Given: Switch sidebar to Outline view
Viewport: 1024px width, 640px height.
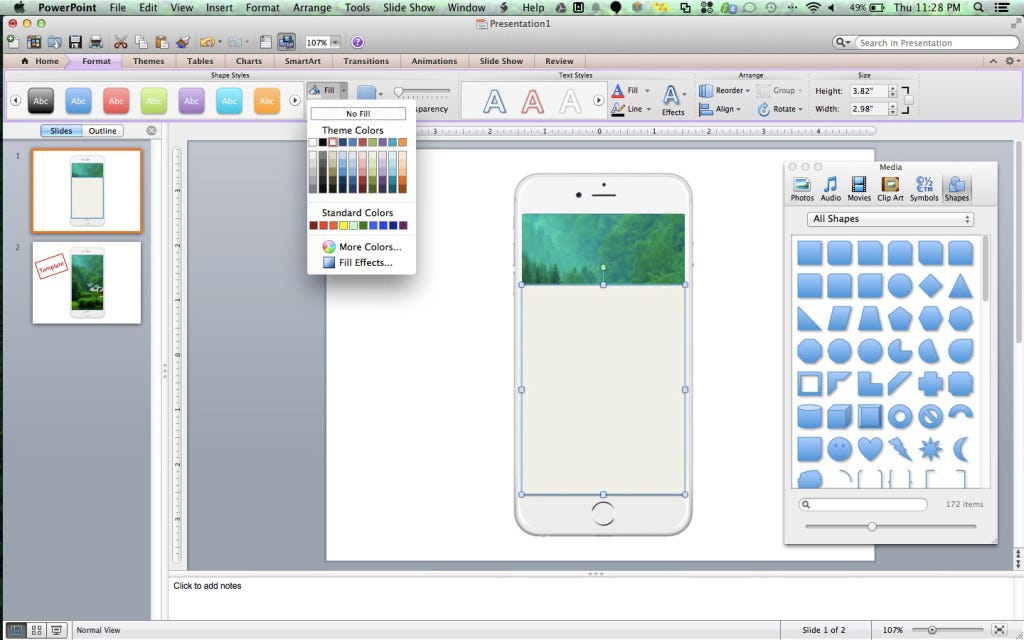Looking at the screenshot, I should [x=103, y=131].
